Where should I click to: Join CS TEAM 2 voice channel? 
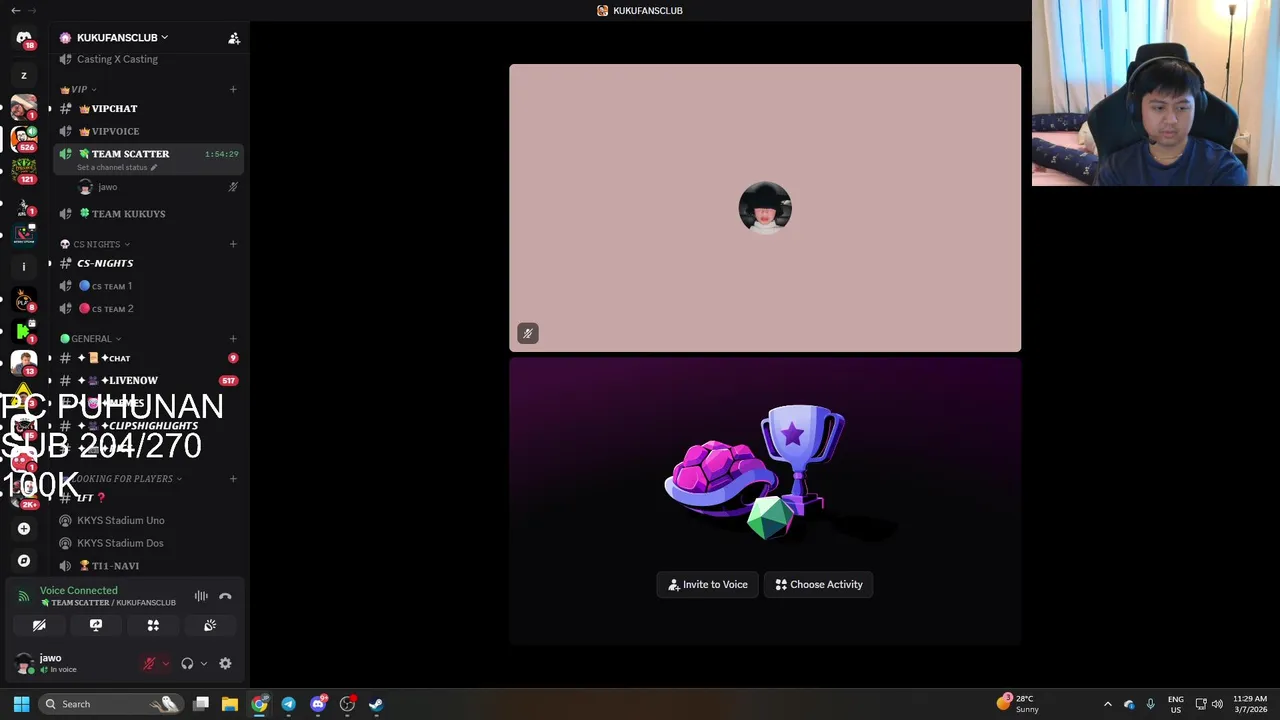(148, 309)
